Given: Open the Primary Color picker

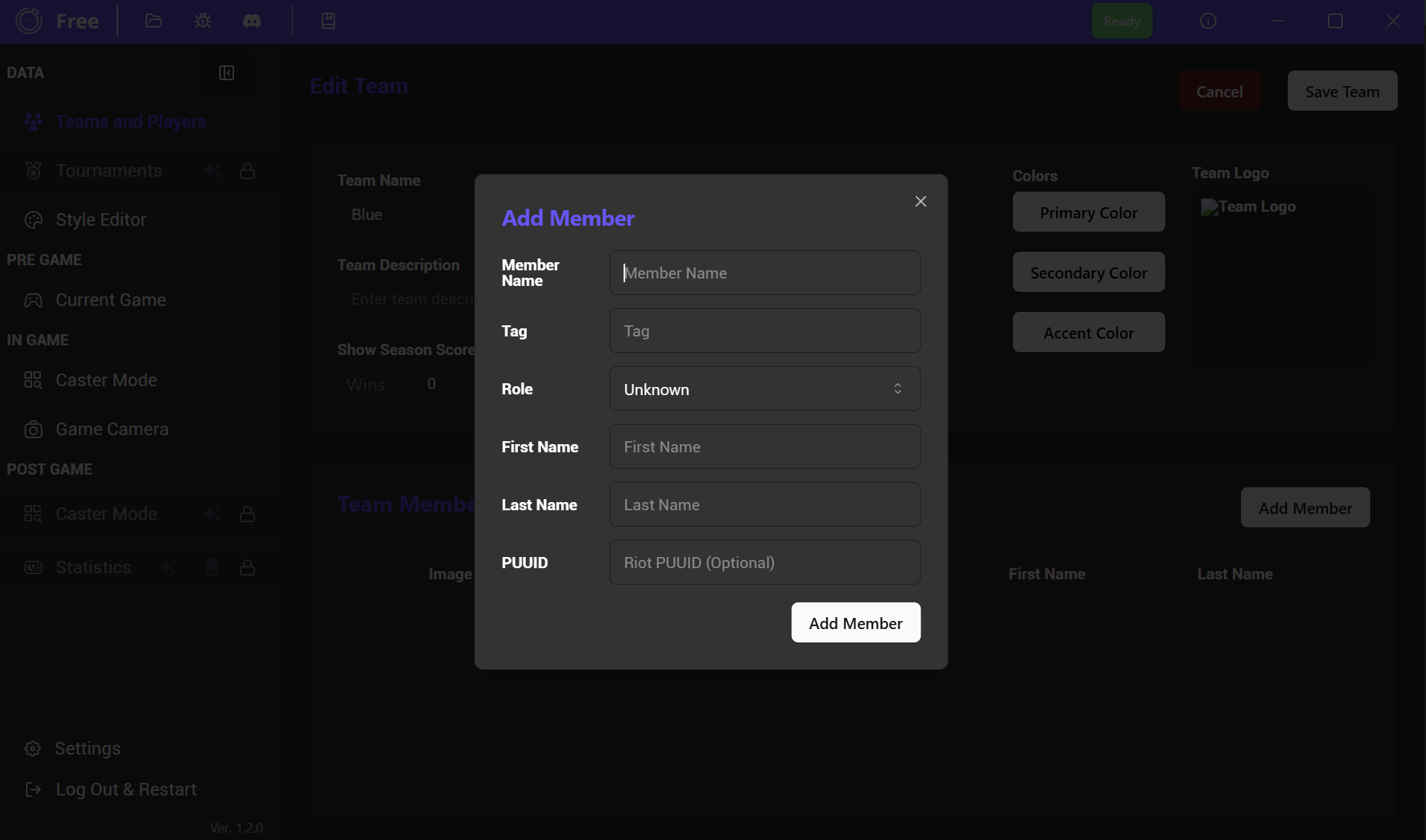Looking at the screenshot, I should [1088, 212].
